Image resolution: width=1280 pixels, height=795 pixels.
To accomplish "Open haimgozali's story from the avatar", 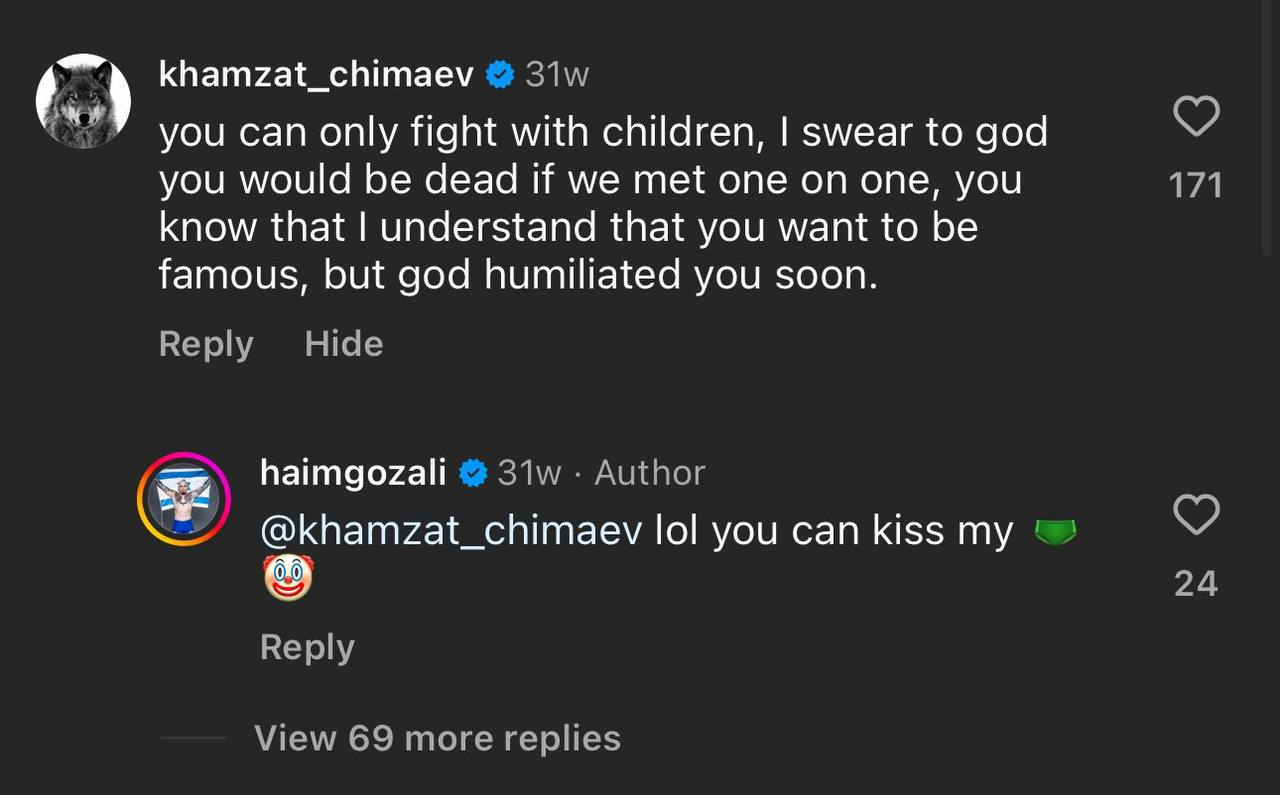I will point(184,499).
